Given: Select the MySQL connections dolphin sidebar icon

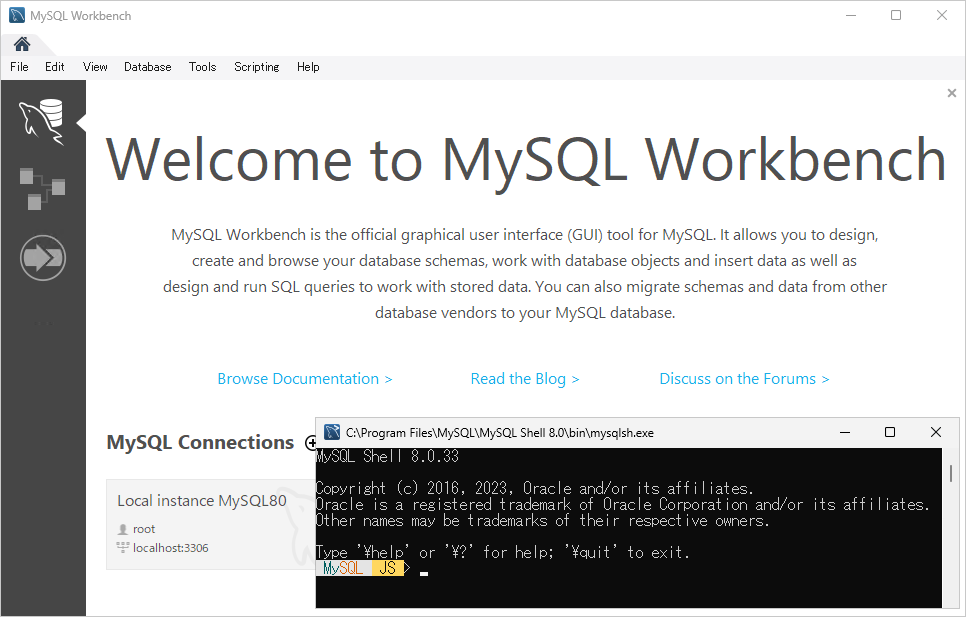Looking at the screenshot, I should [x=42, y=121].
